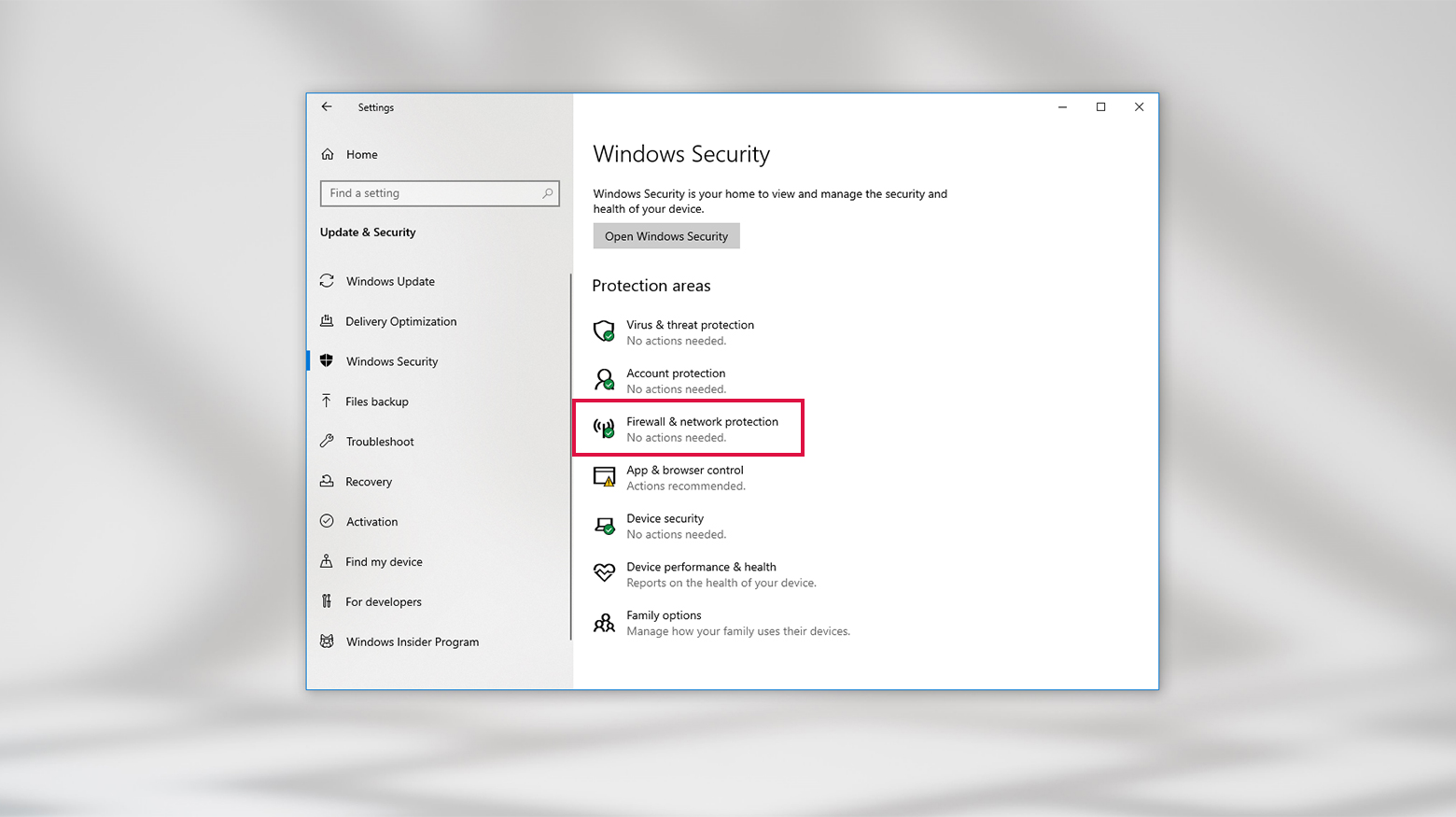Click the Family options icon
The width and height of the screenshot is (1456, 817).
(605, 623)
